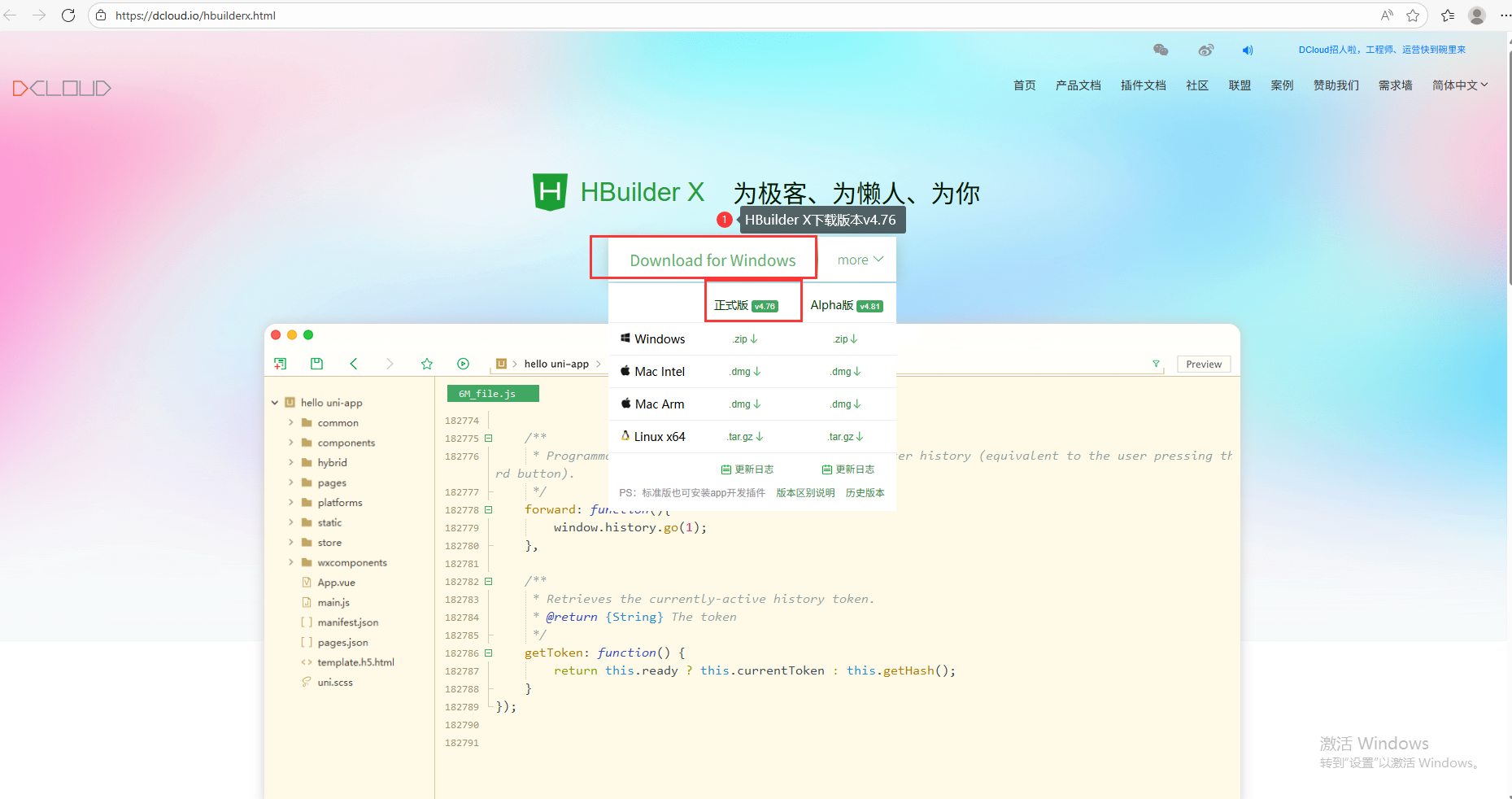Click the filter funnel icon near Preview
The width and height of the screenshot is (1512, 799).
1156,364
